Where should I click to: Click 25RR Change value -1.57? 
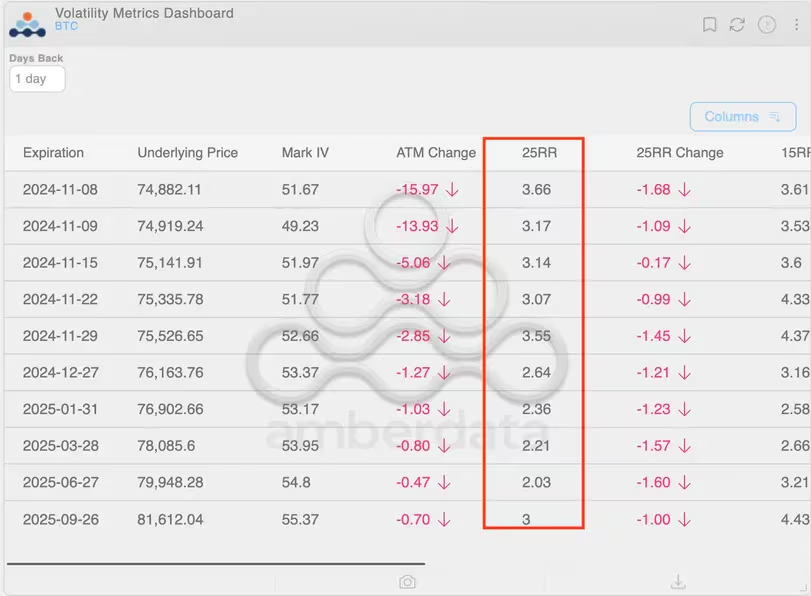coord(653,446)
